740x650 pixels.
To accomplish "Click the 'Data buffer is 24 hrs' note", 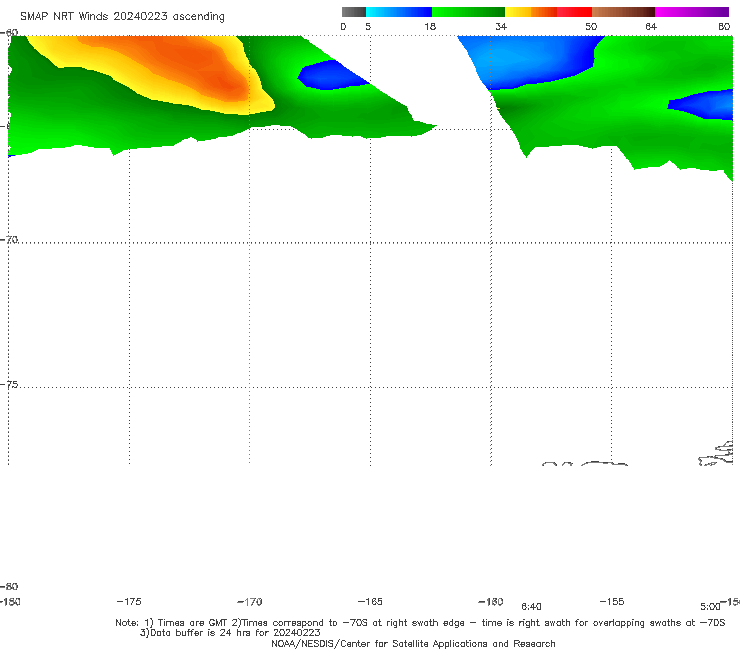I will 230,633.
